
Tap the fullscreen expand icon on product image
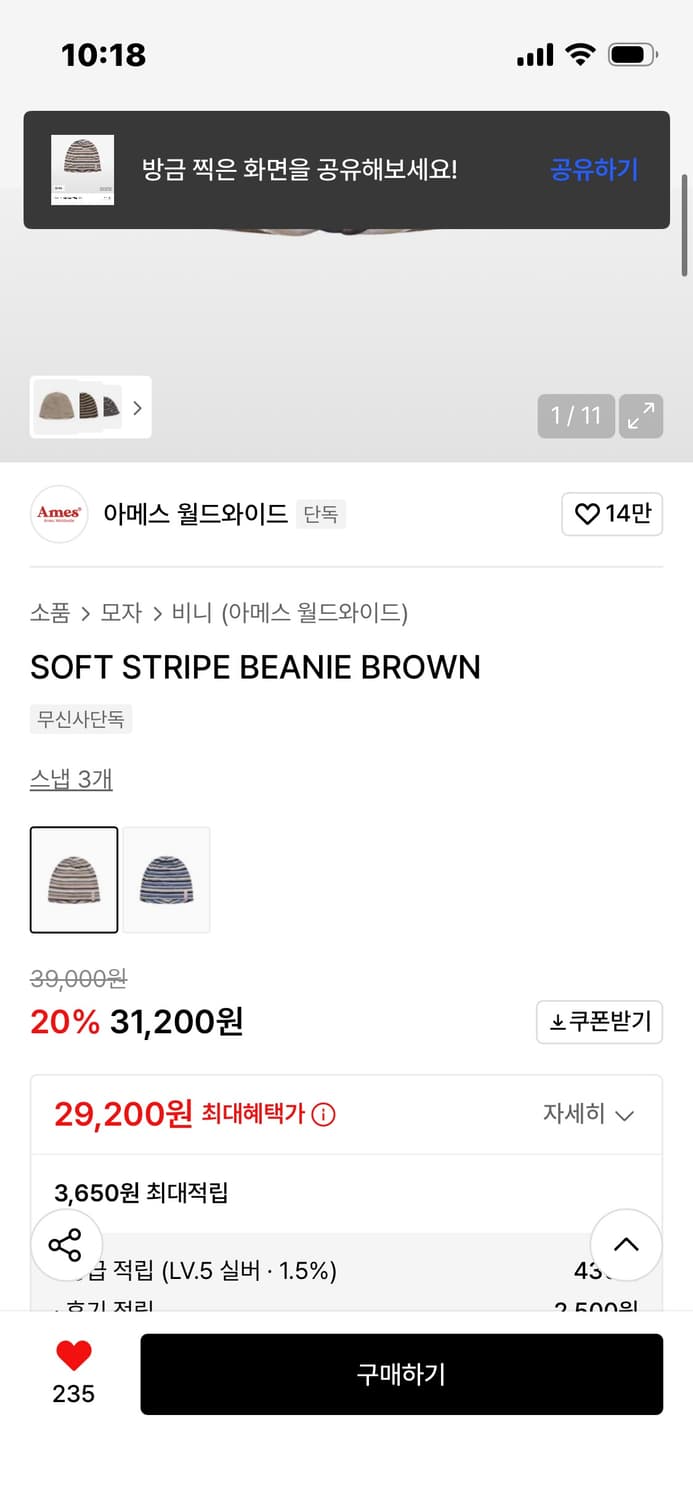pyautogui.click(x=641, y=416)
